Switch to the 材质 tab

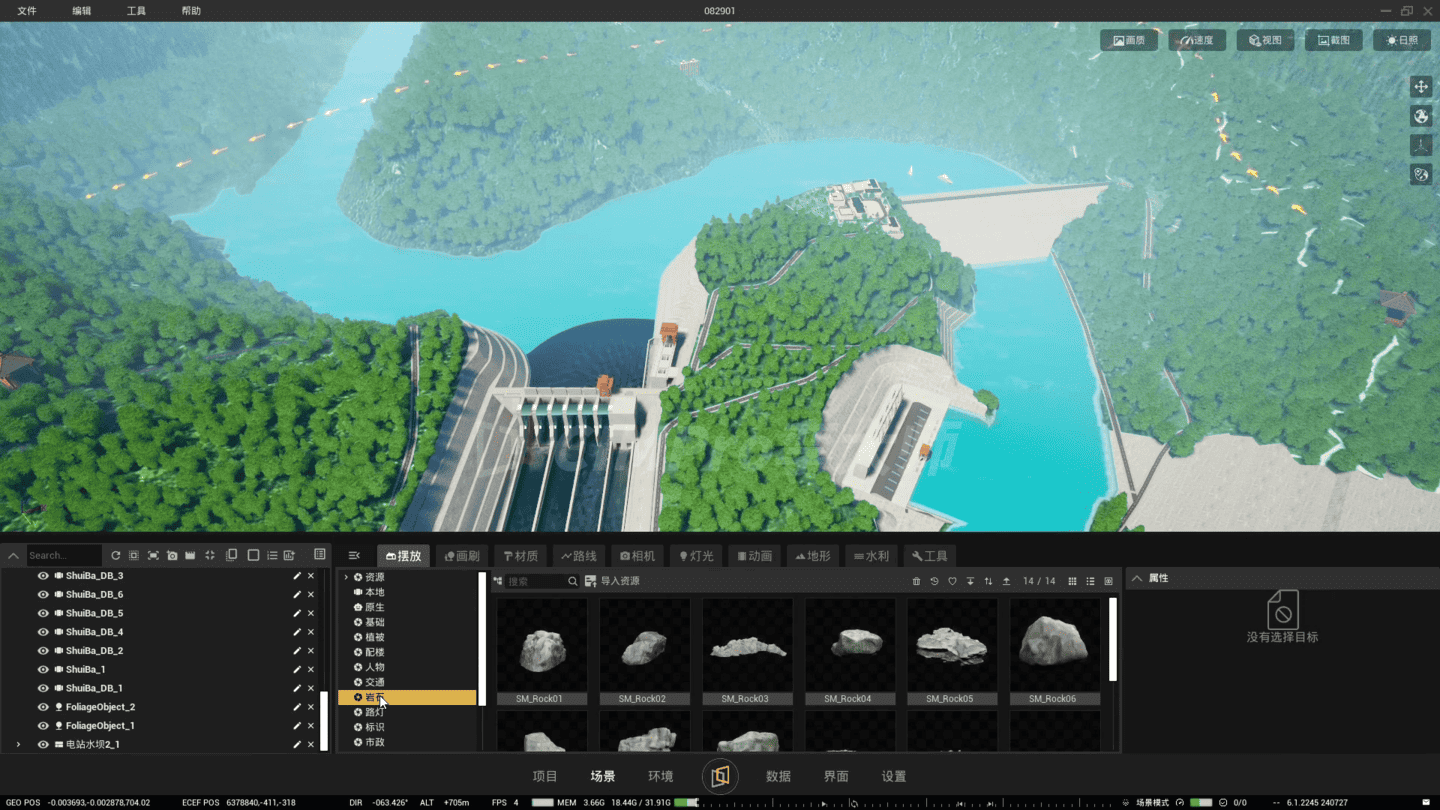click(x=521, y=556)
